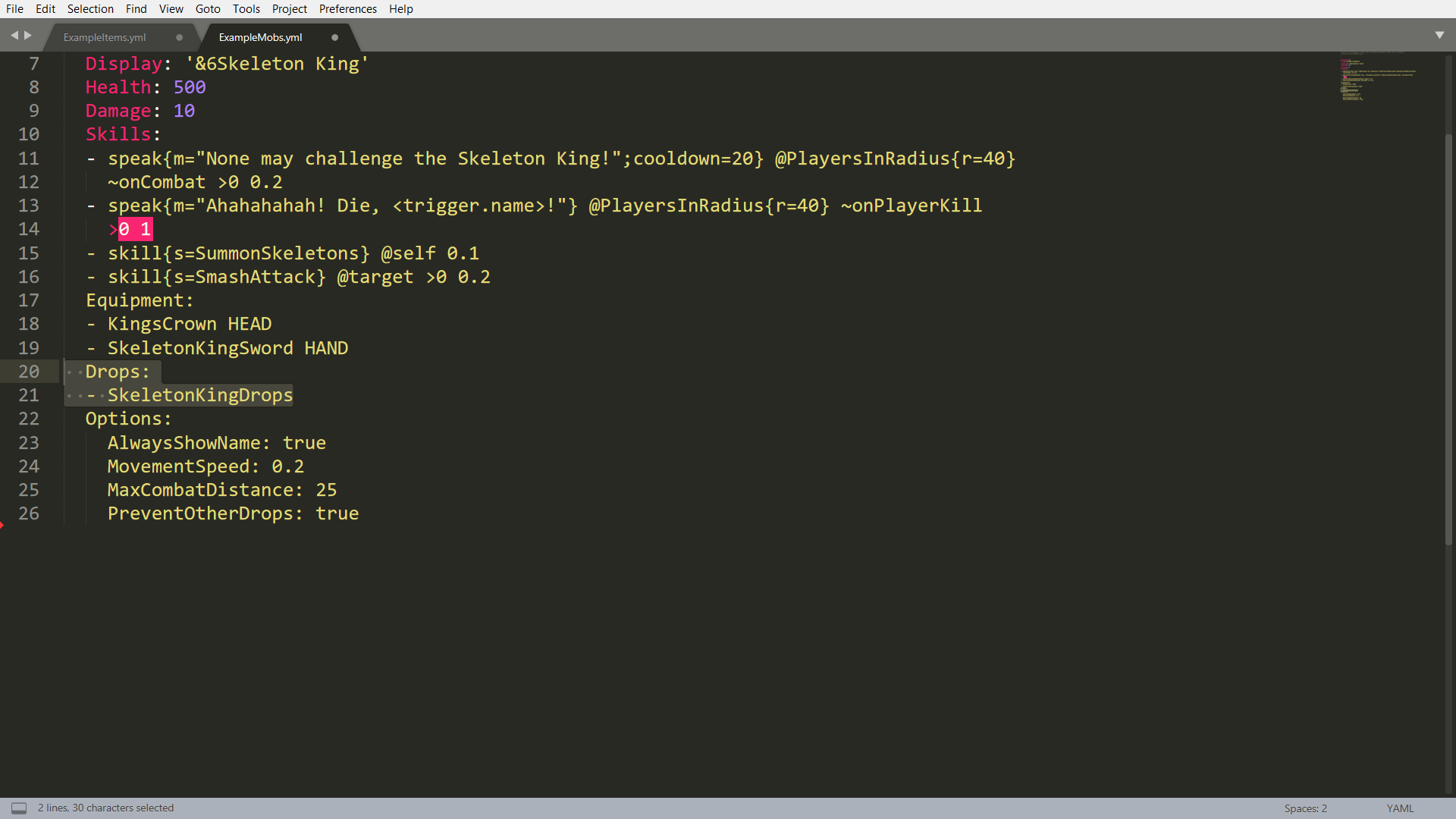Click the tab scroll left arrow
This screenshot has height=819, width=1456.
14,36
